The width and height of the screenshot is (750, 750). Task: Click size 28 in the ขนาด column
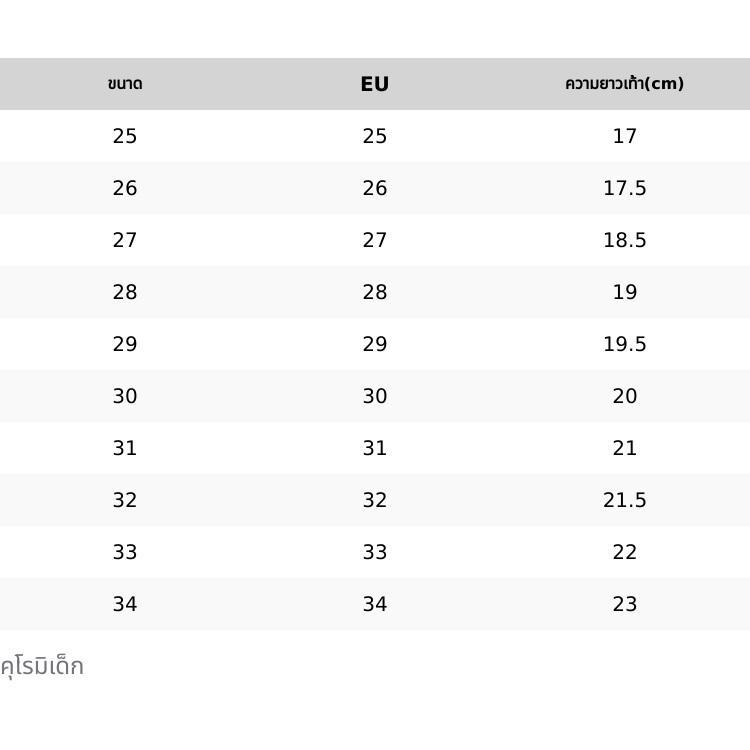pos(125,292)
